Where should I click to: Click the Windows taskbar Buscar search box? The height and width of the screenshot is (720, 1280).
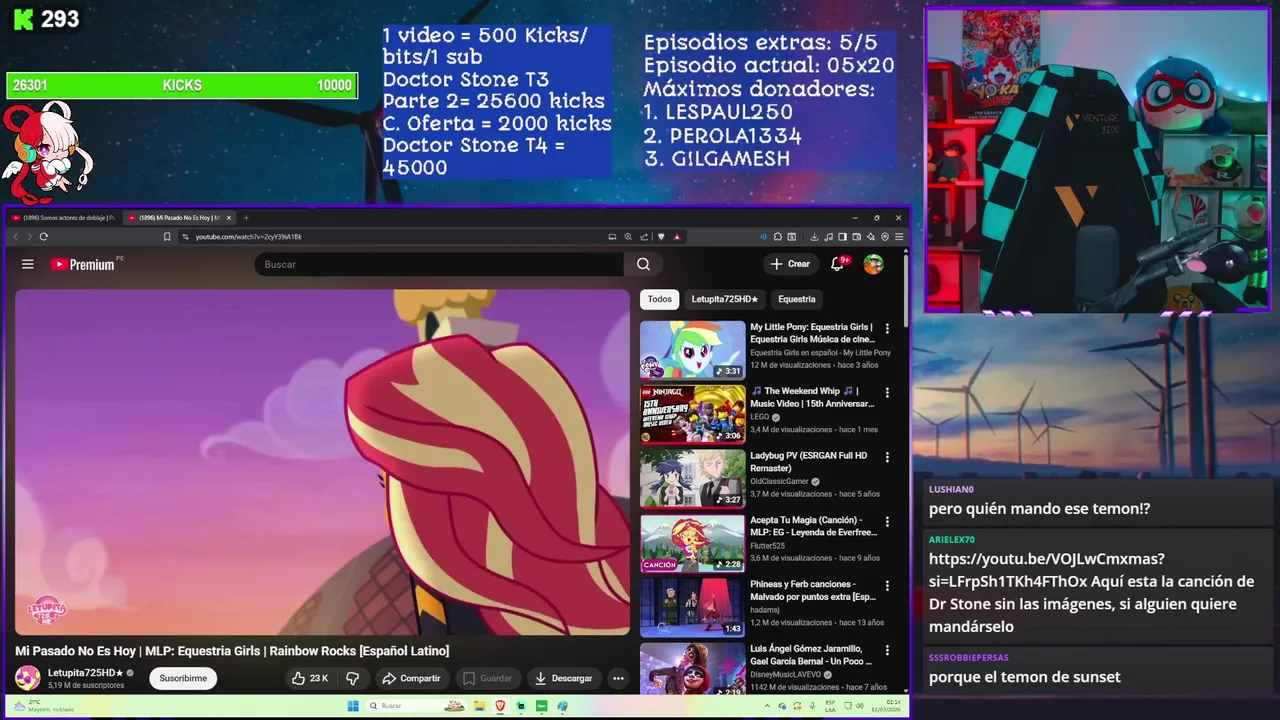click(x=416, y=706)
